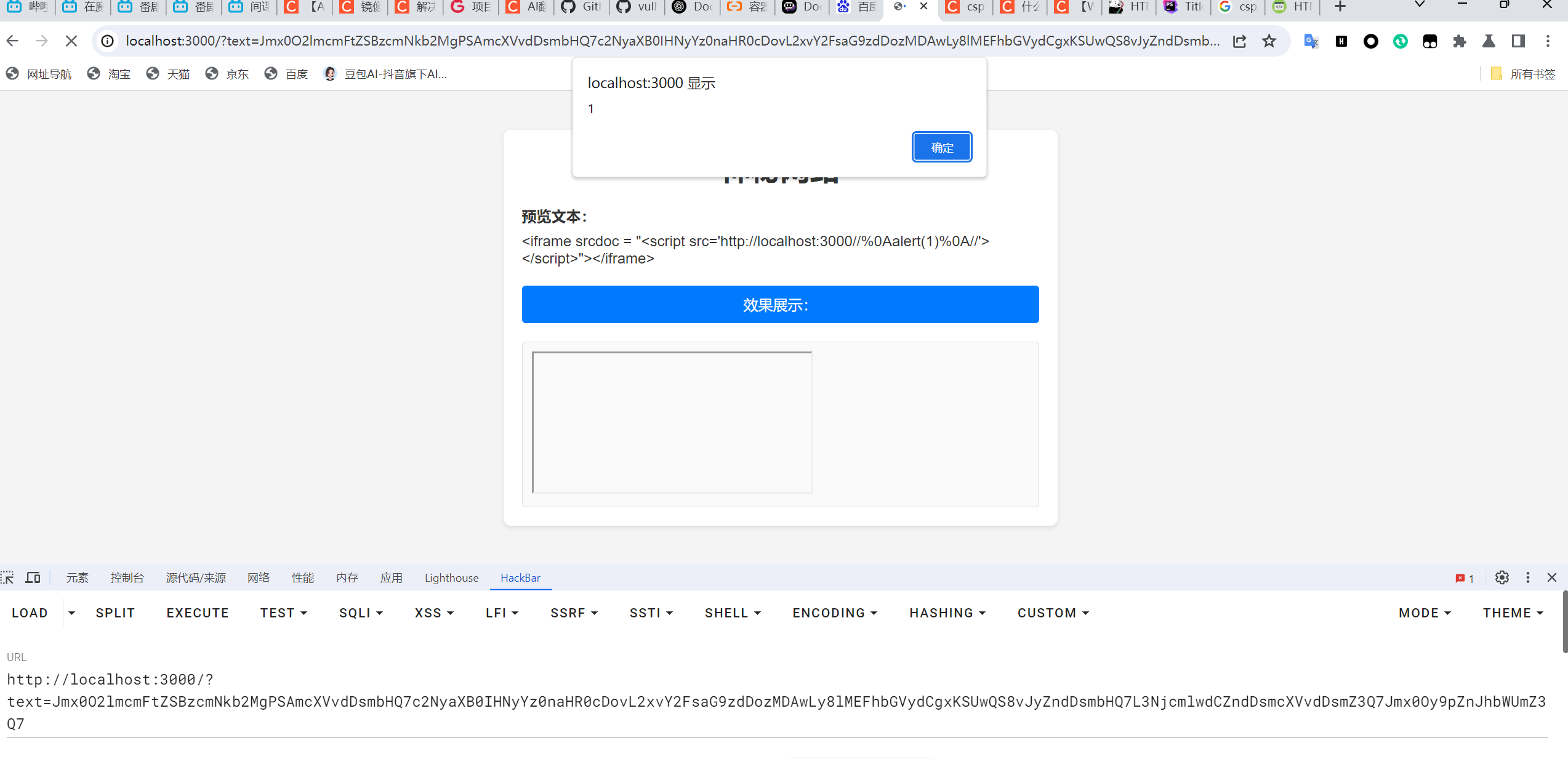1568x759 pixels.
Task: Open the tab search chevron
Action: [x=1420, y=5]
